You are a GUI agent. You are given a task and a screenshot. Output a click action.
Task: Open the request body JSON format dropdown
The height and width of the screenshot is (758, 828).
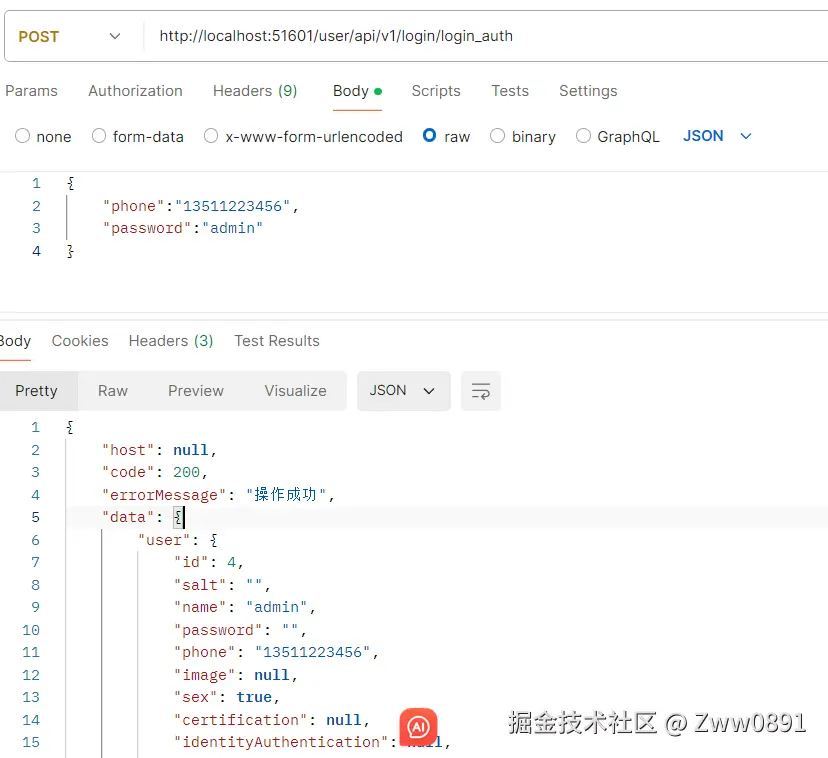[717, 136]
